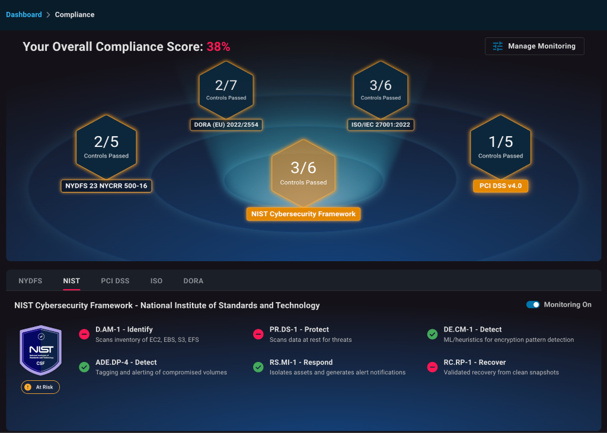Open the NYDFS 23 NYCRR 500-16 hexagon

click(106, 148)
